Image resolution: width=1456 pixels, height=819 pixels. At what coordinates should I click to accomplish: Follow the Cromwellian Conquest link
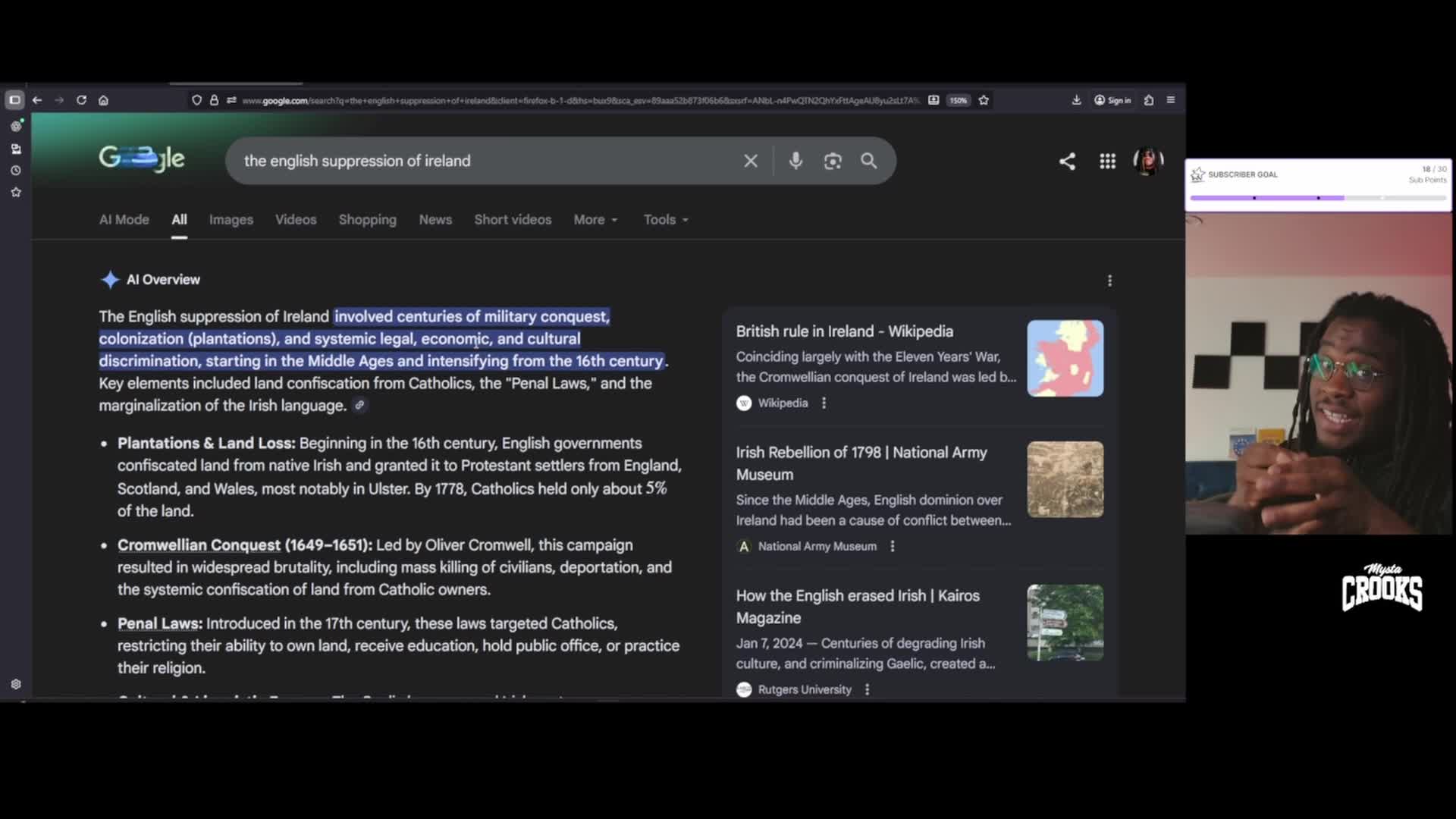[199, 545]
